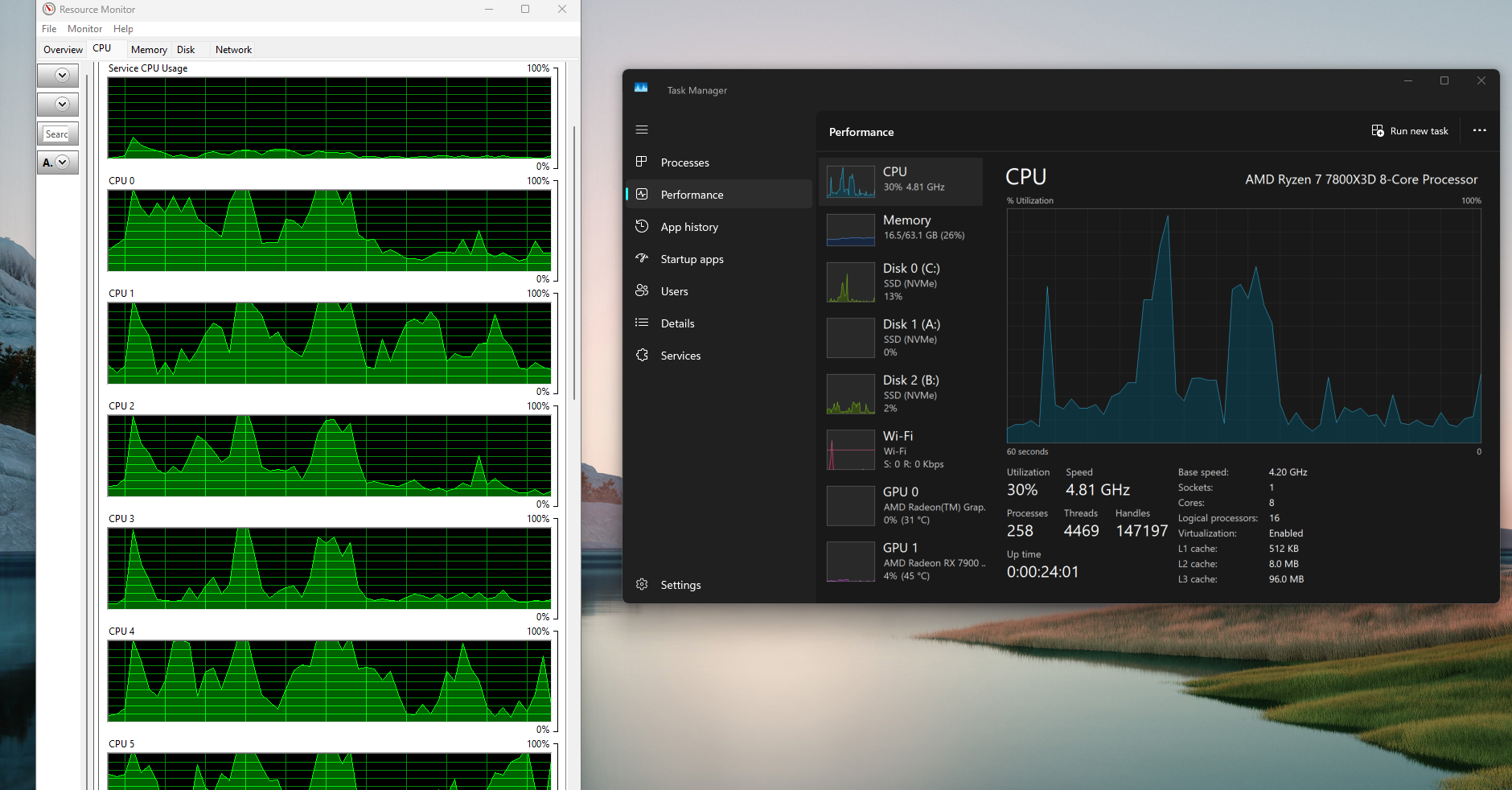This screenshot has width=1512, height=790.
Task: Click the Processes count "258"
Action: click(1020, 531)
